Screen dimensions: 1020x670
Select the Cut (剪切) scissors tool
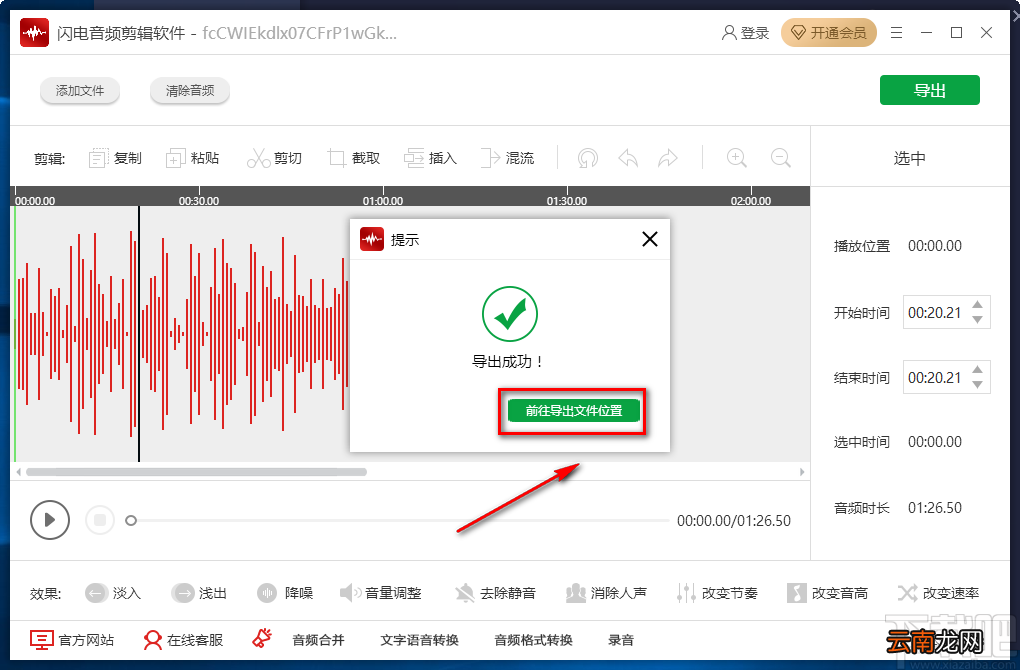pyautogui.click(x=274, y=158)
